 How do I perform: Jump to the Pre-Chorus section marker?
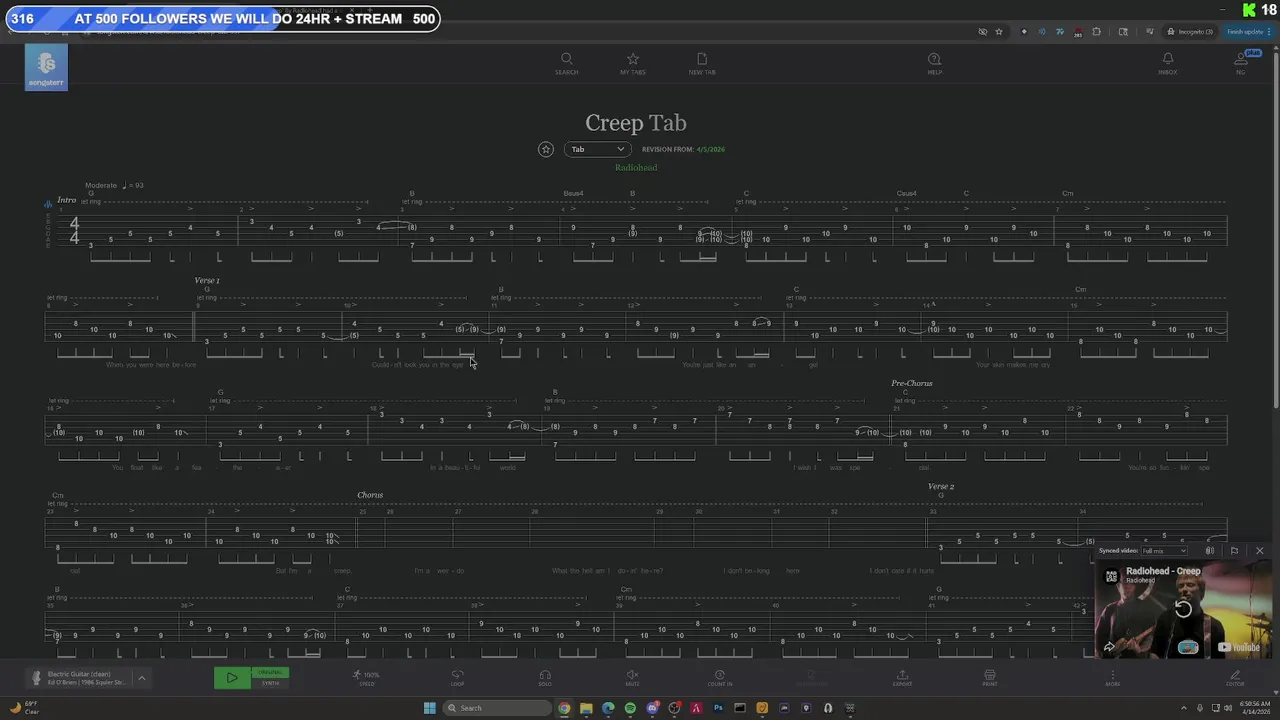pos(912,383)
